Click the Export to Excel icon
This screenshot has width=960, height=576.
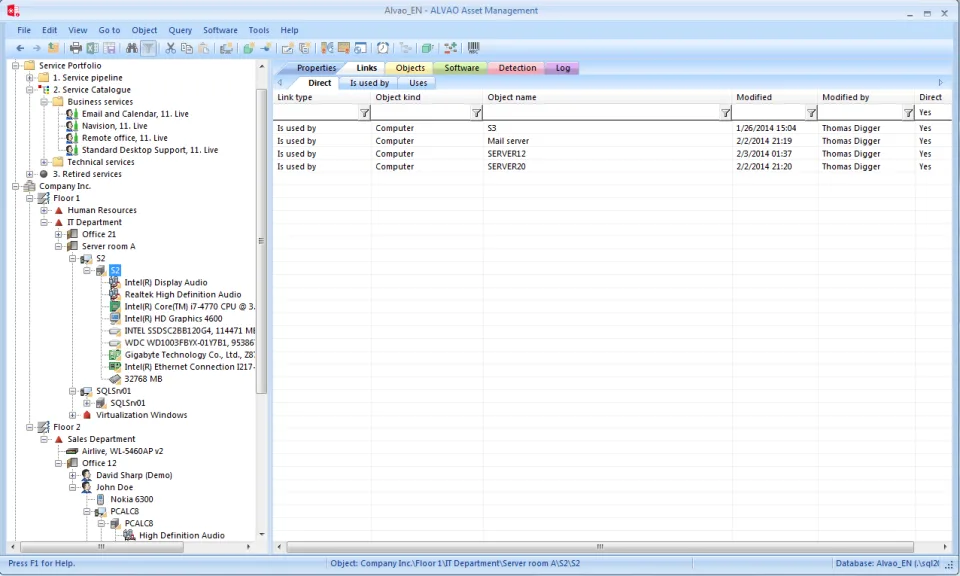(92, 48)
